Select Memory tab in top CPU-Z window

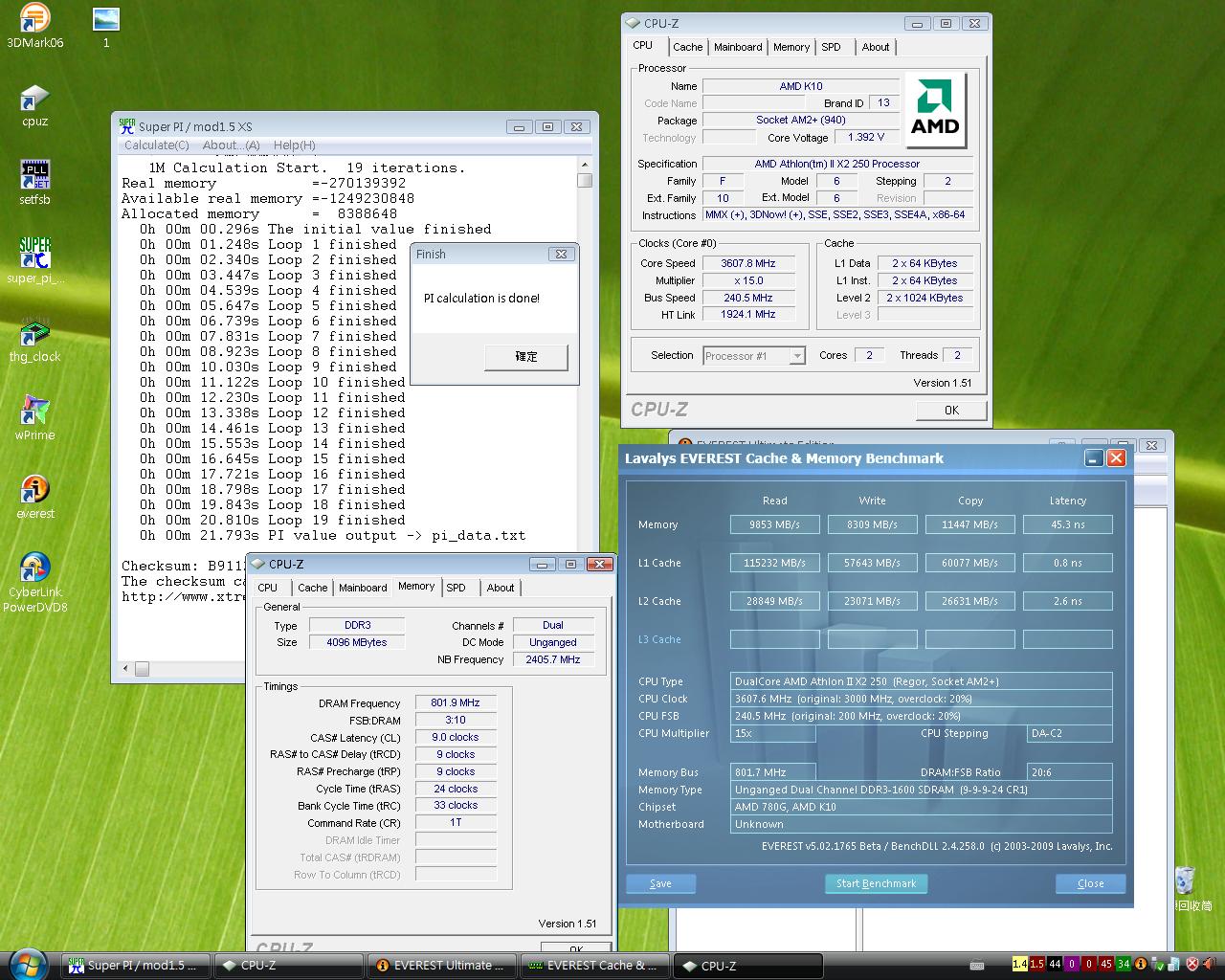pos(791,47)
